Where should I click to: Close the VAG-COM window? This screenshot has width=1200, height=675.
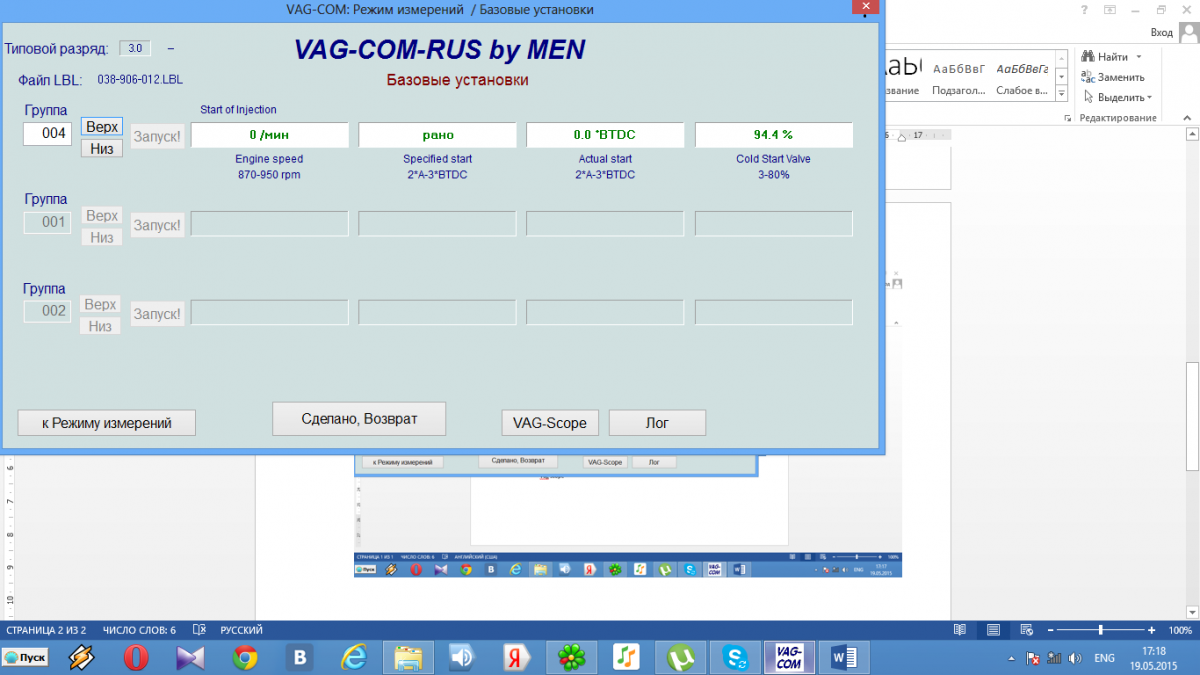tap(865, 7)
